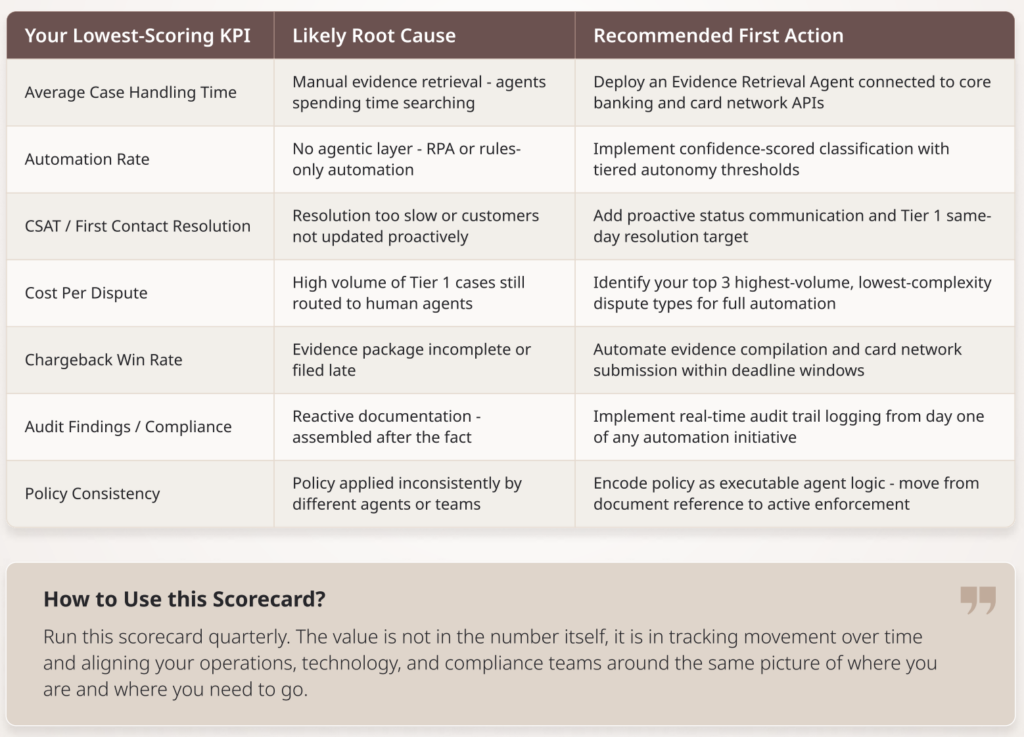Click the 'Policy Consistency' KPI cell

tap(92, 493)
